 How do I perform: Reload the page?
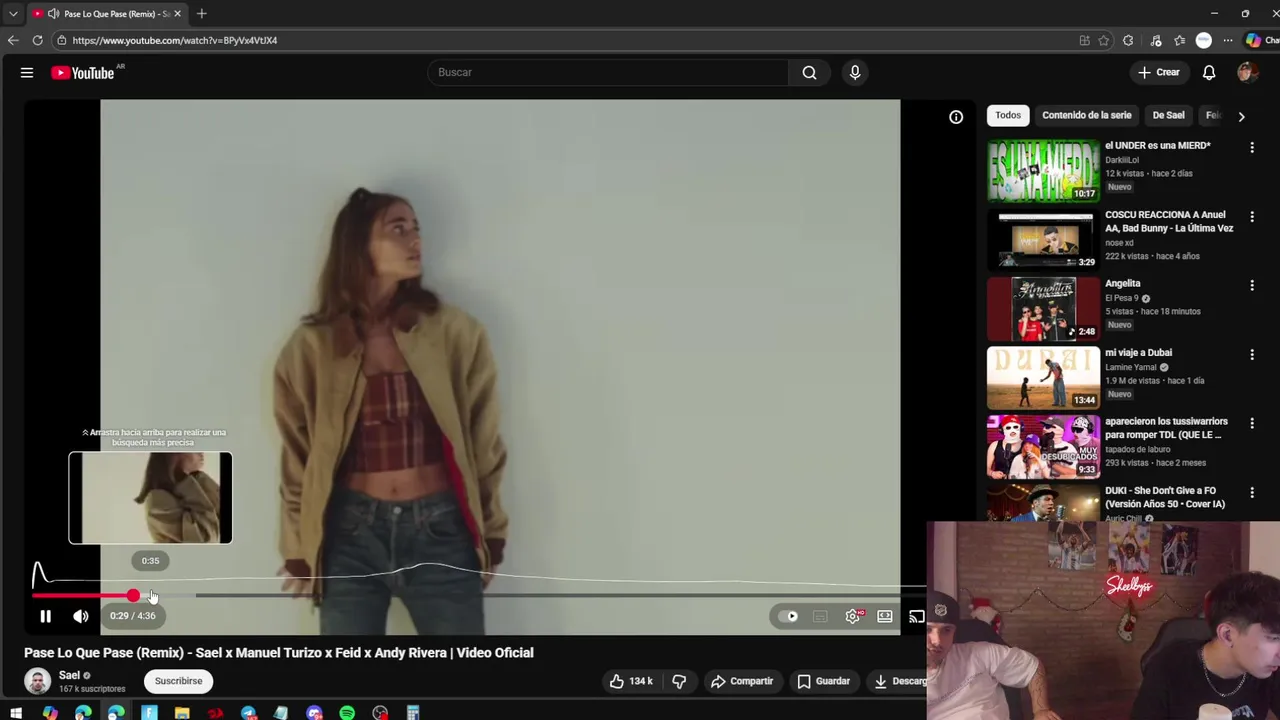tap(37, 40)
